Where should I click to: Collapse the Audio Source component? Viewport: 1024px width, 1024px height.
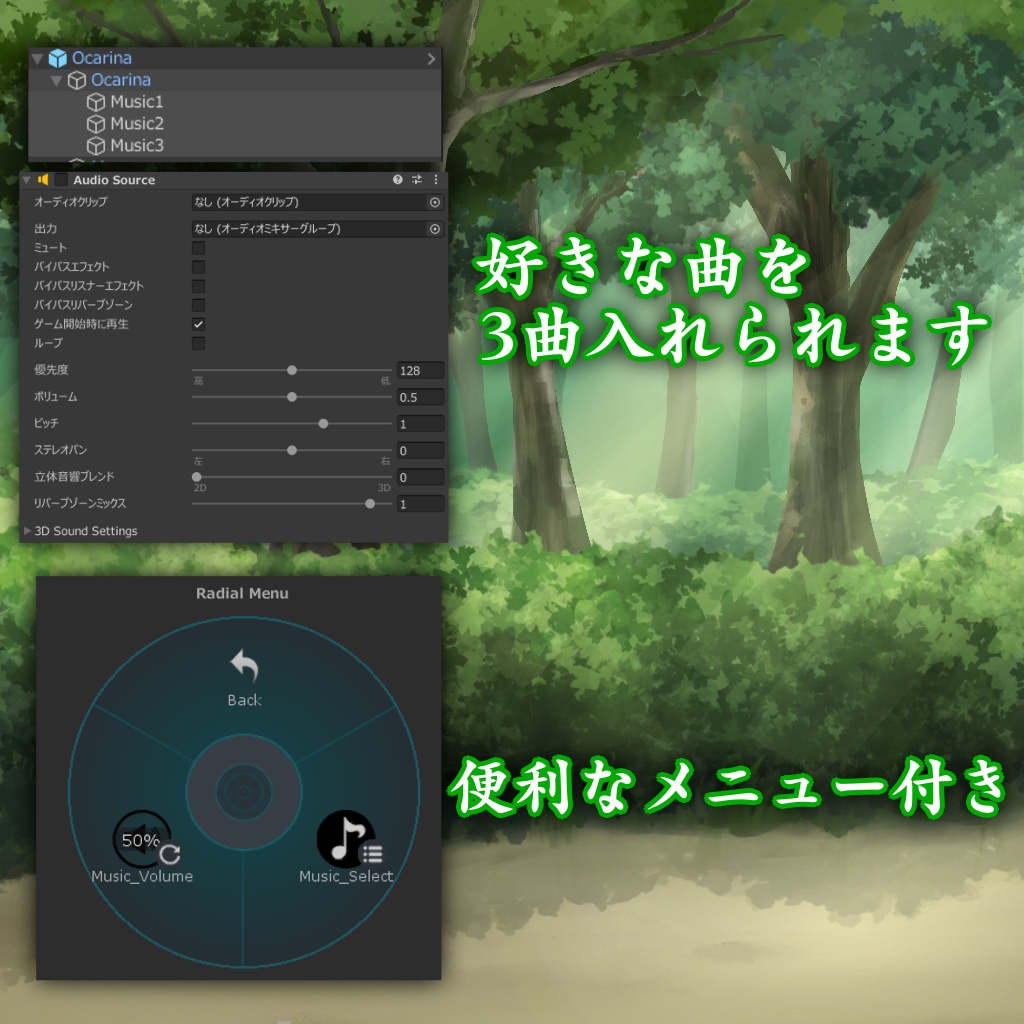(x=25, y=180)
